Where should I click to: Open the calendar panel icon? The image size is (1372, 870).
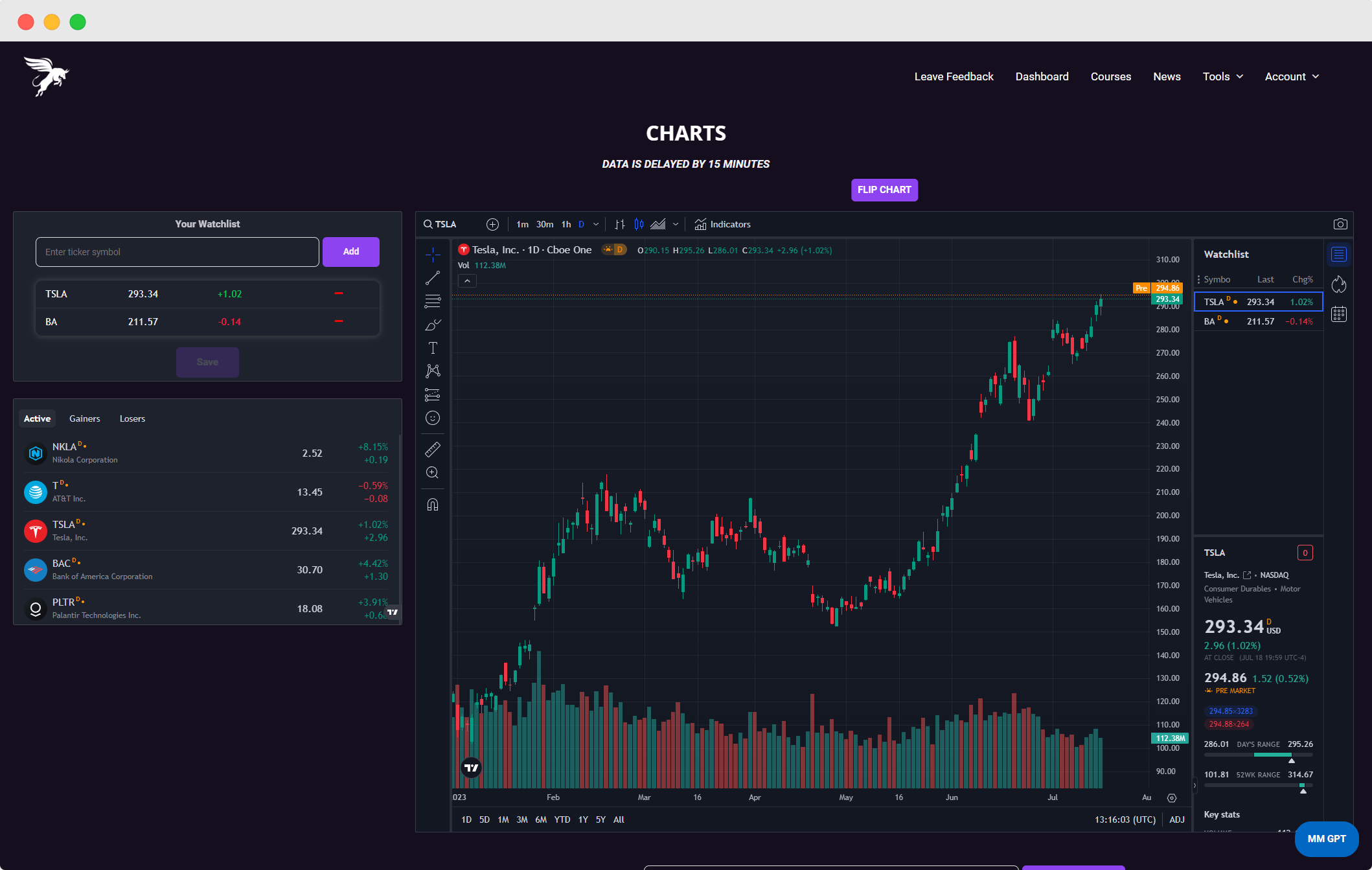pos(1338,314)
